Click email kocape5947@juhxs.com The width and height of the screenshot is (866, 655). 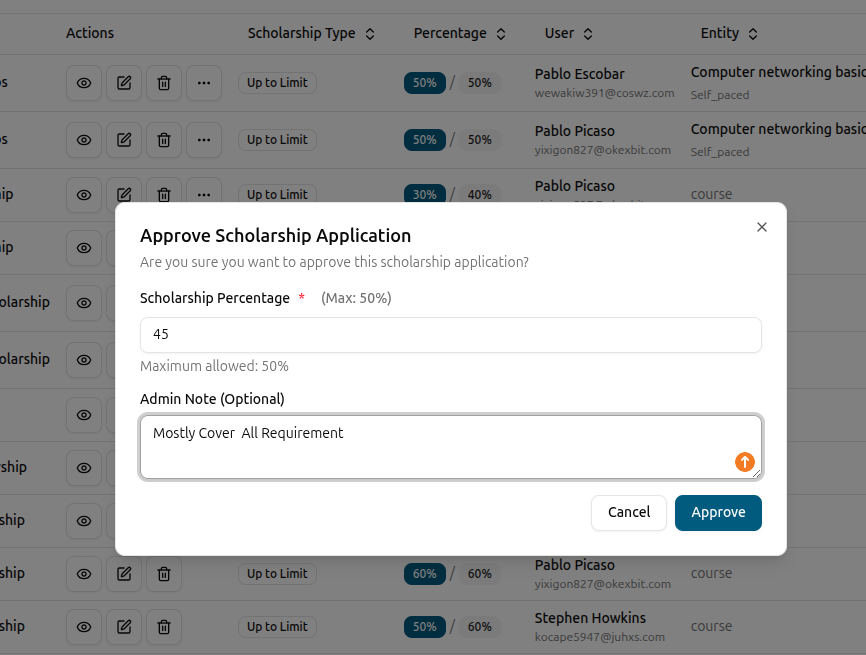599,637
